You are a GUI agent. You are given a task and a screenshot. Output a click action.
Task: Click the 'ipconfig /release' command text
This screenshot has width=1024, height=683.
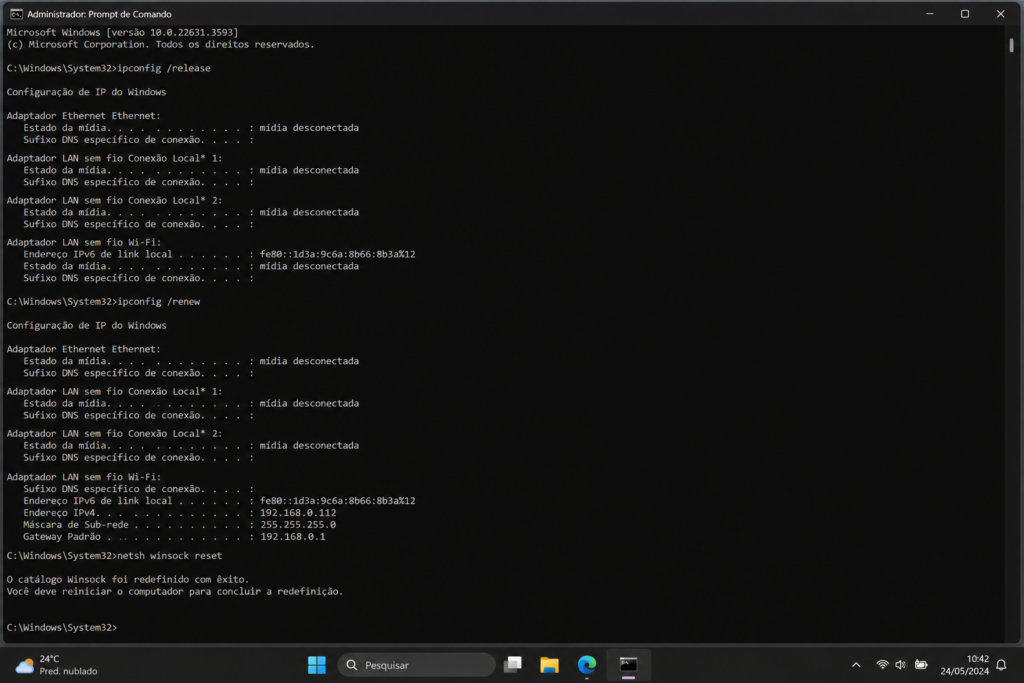[164, 68]
